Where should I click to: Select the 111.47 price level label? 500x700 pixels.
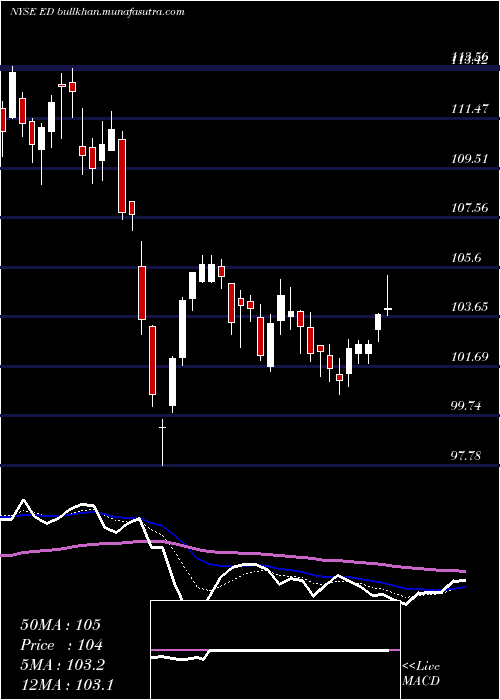pyautogui.click(x=469, y=108)
